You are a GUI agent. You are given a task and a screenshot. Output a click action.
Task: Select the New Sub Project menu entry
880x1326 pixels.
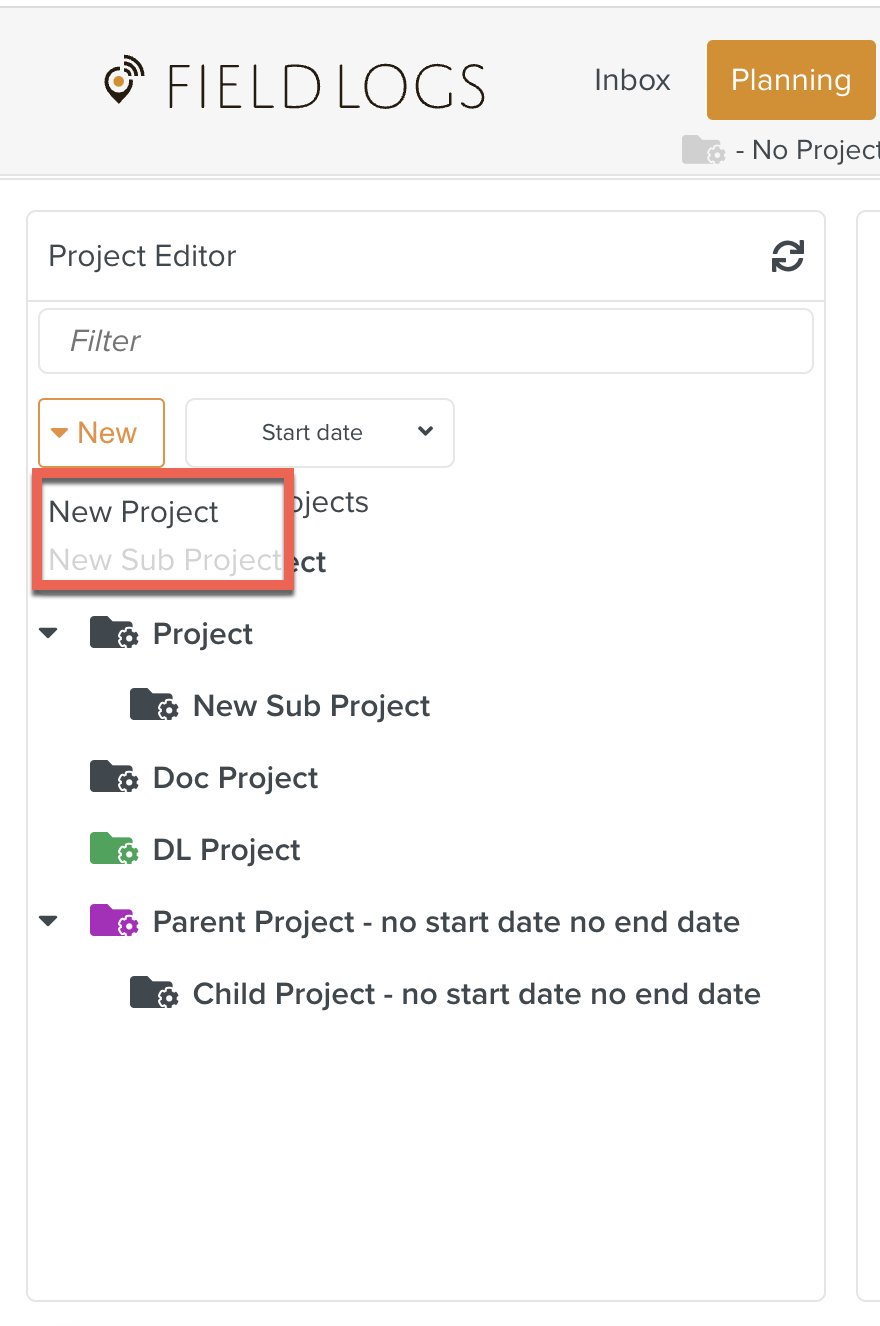(165, 560)
